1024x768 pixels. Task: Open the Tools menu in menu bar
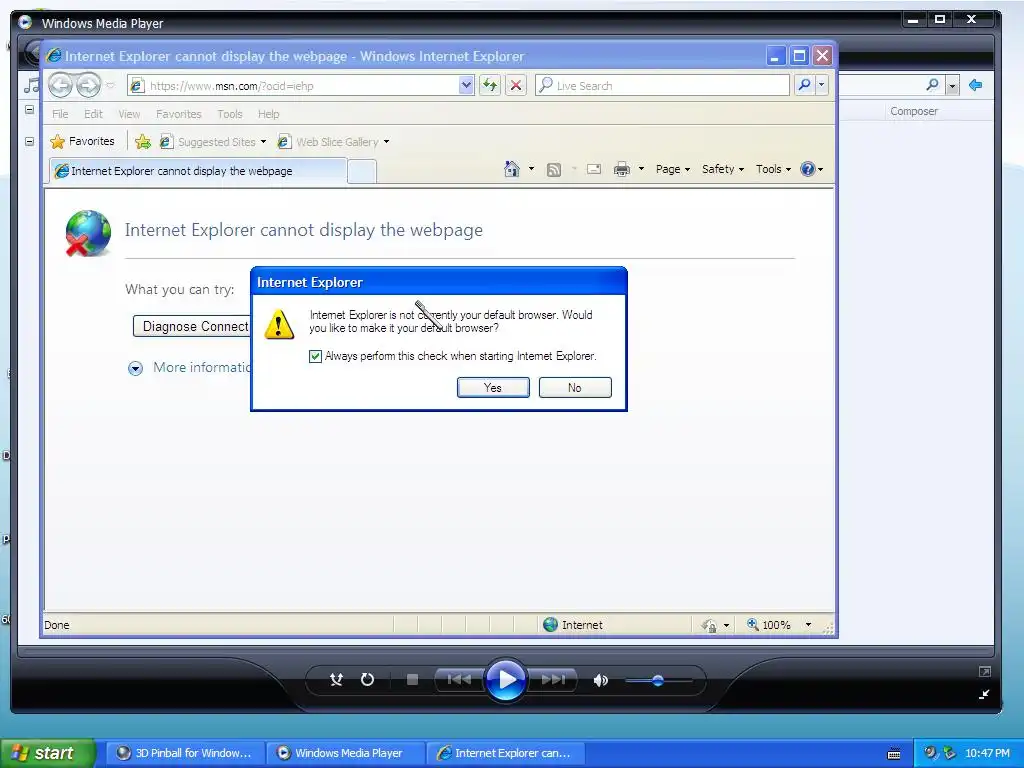[x=230, y=114]
